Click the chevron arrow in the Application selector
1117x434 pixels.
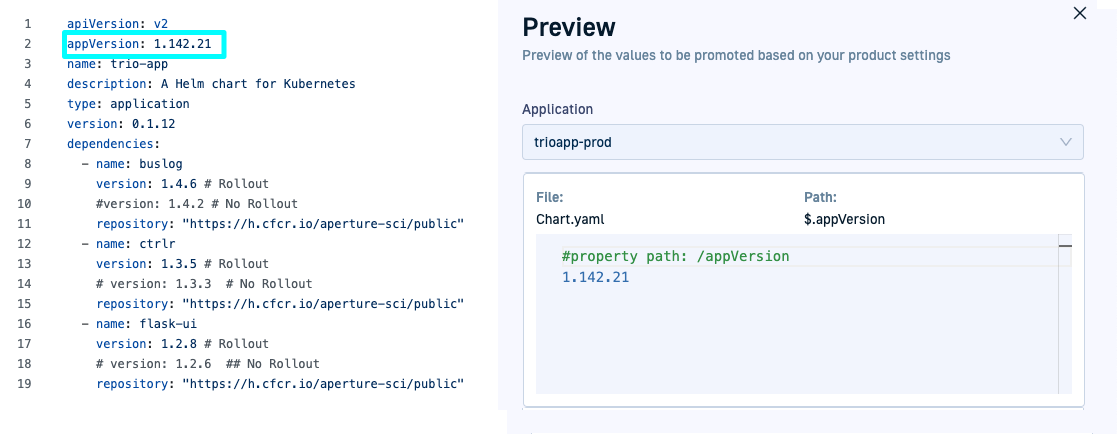(x=1065, y=142)
